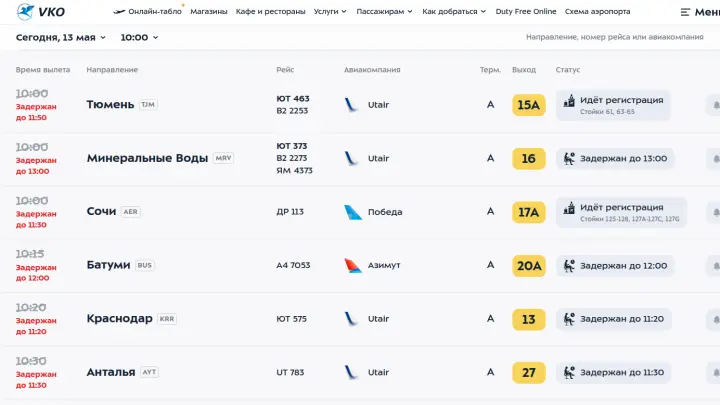Click the delayed-passenger icon in Батуми status

pos(569,266)
